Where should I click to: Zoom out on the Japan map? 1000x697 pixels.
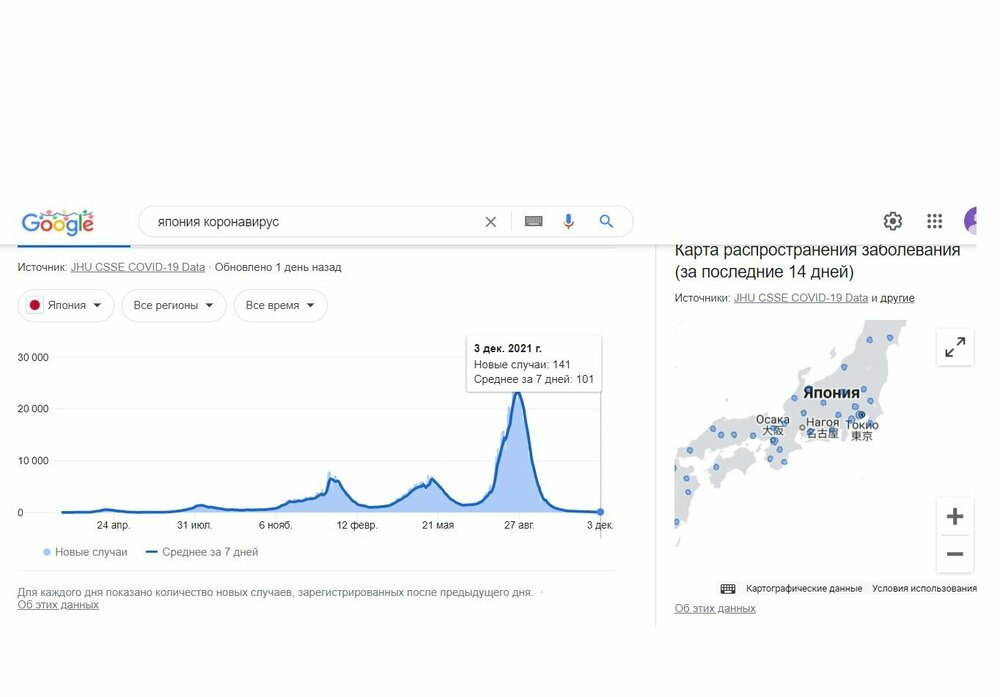point(955,554)
